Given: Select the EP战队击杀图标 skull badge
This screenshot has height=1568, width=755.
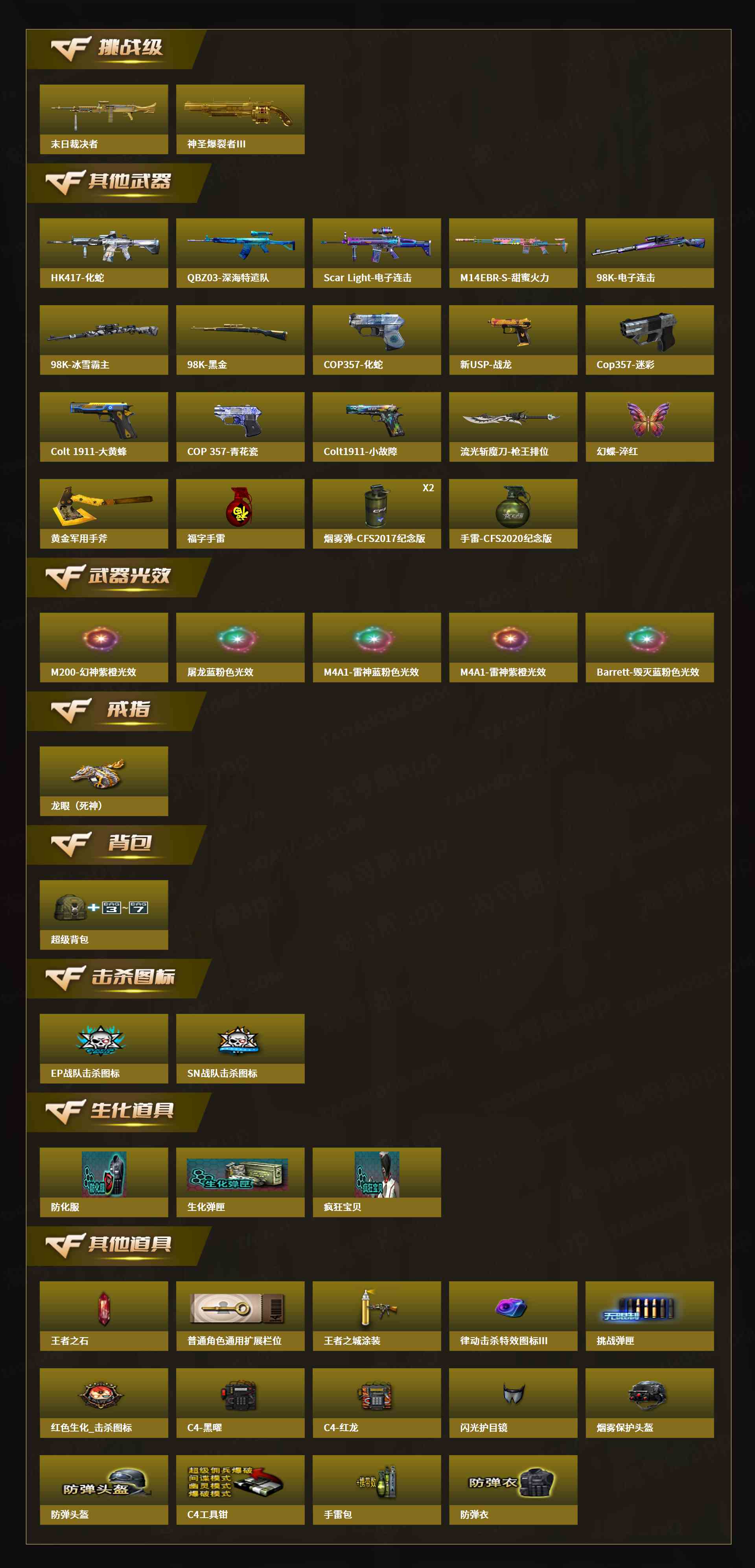Looking at the screenshot, I should [104, 1049].
